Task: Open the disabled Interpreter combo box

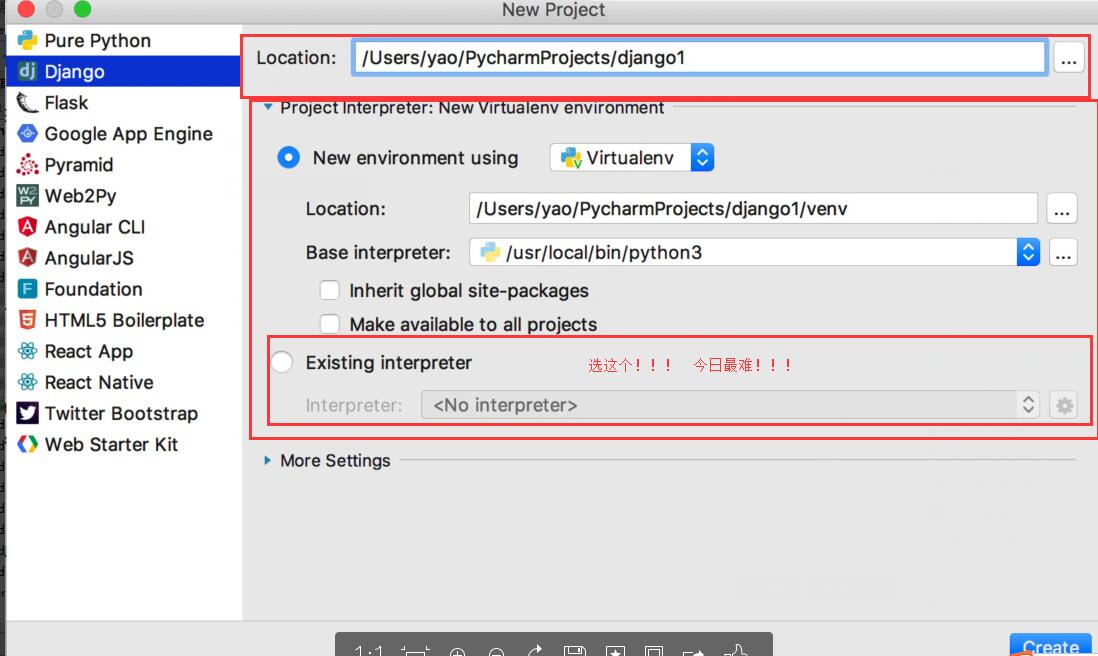Action: 731,405
